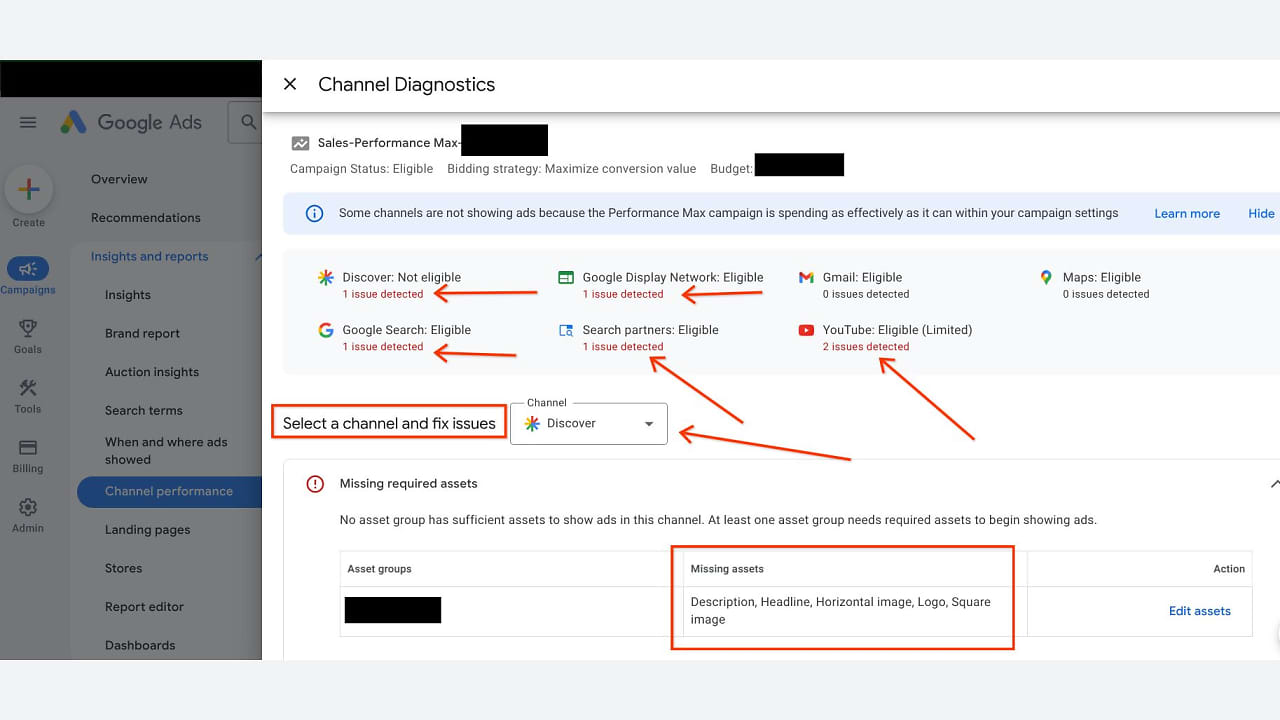Click the Asset groups column header
The height and width of the screenshot is (720, 1280).
pyautogui.click(x=379, y=569)
